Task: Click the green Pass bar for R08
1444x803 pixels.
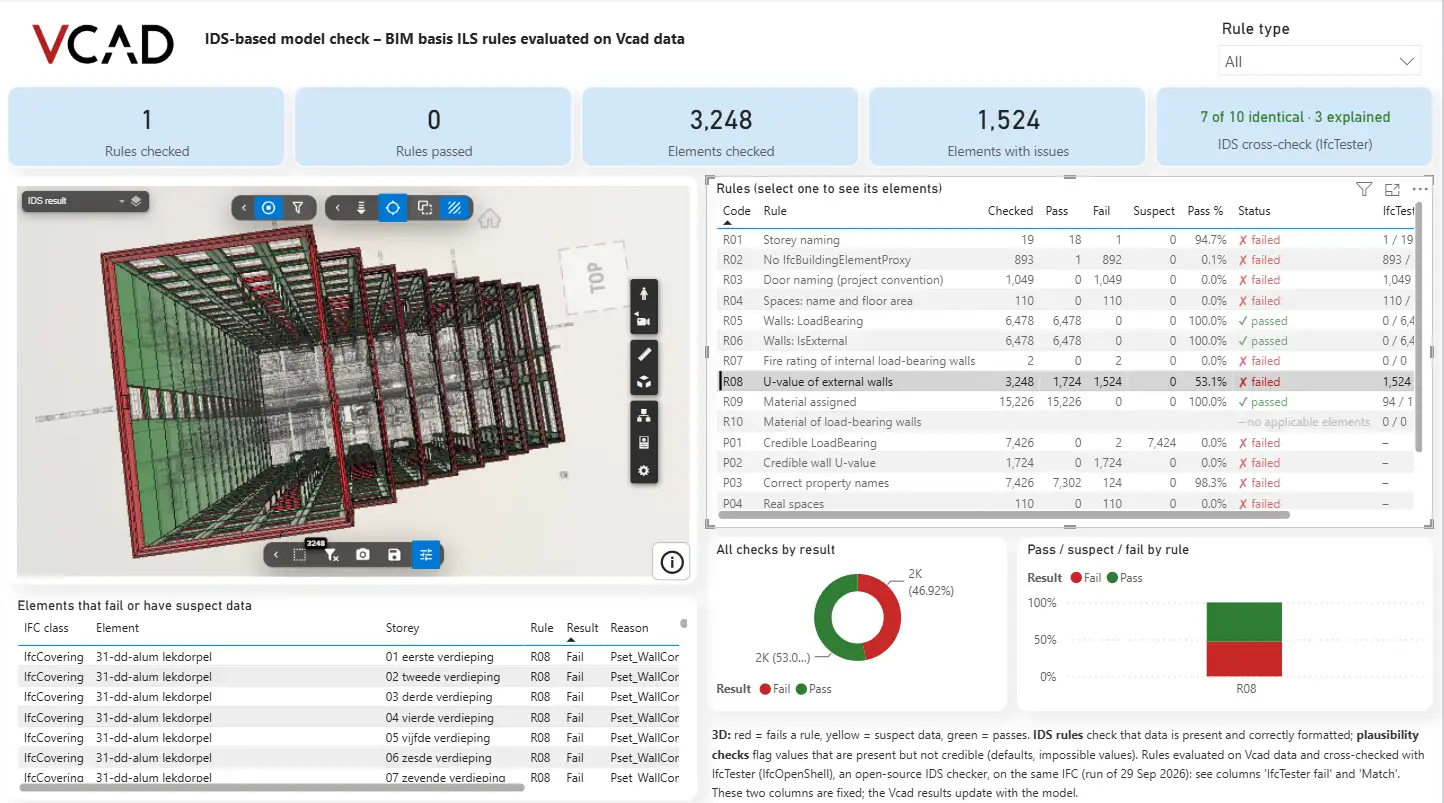Action: 1245,621
